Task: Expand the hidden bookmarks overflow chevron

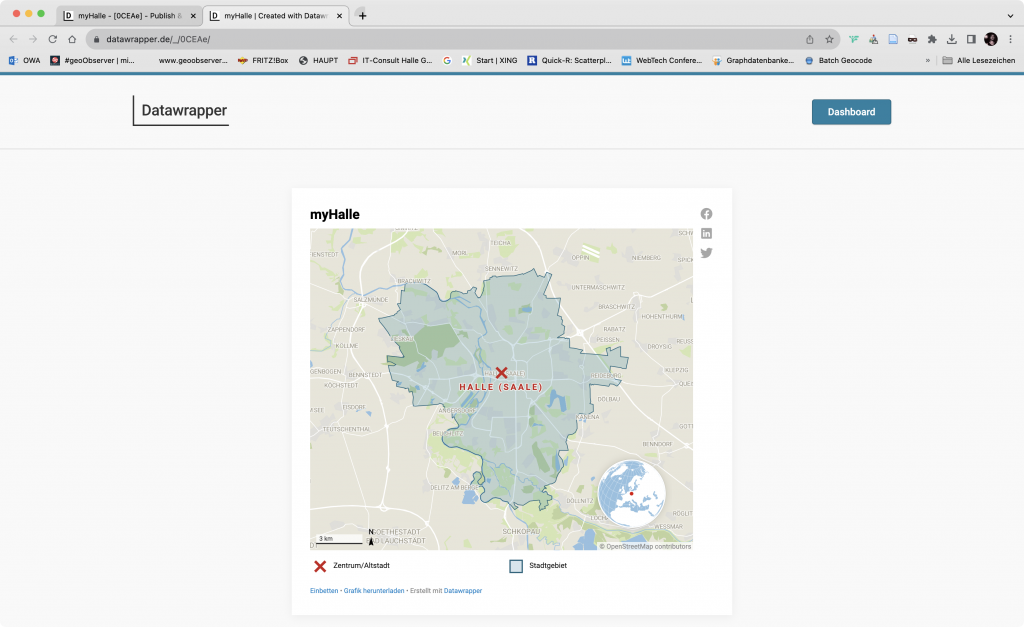Action: click(x=928, y=60)
